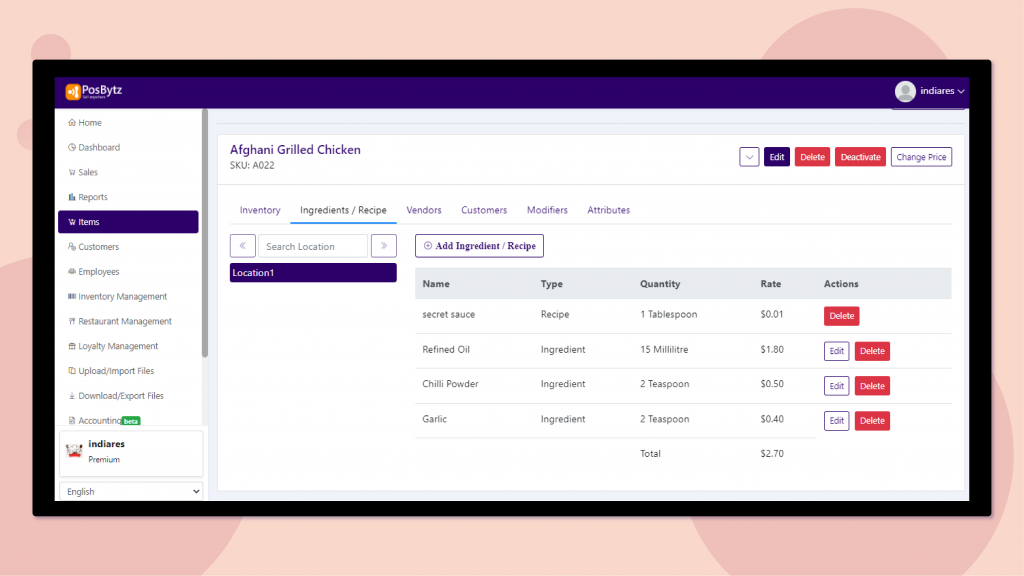Open the dropdown arrow beside the Edit button

(748, 156)
